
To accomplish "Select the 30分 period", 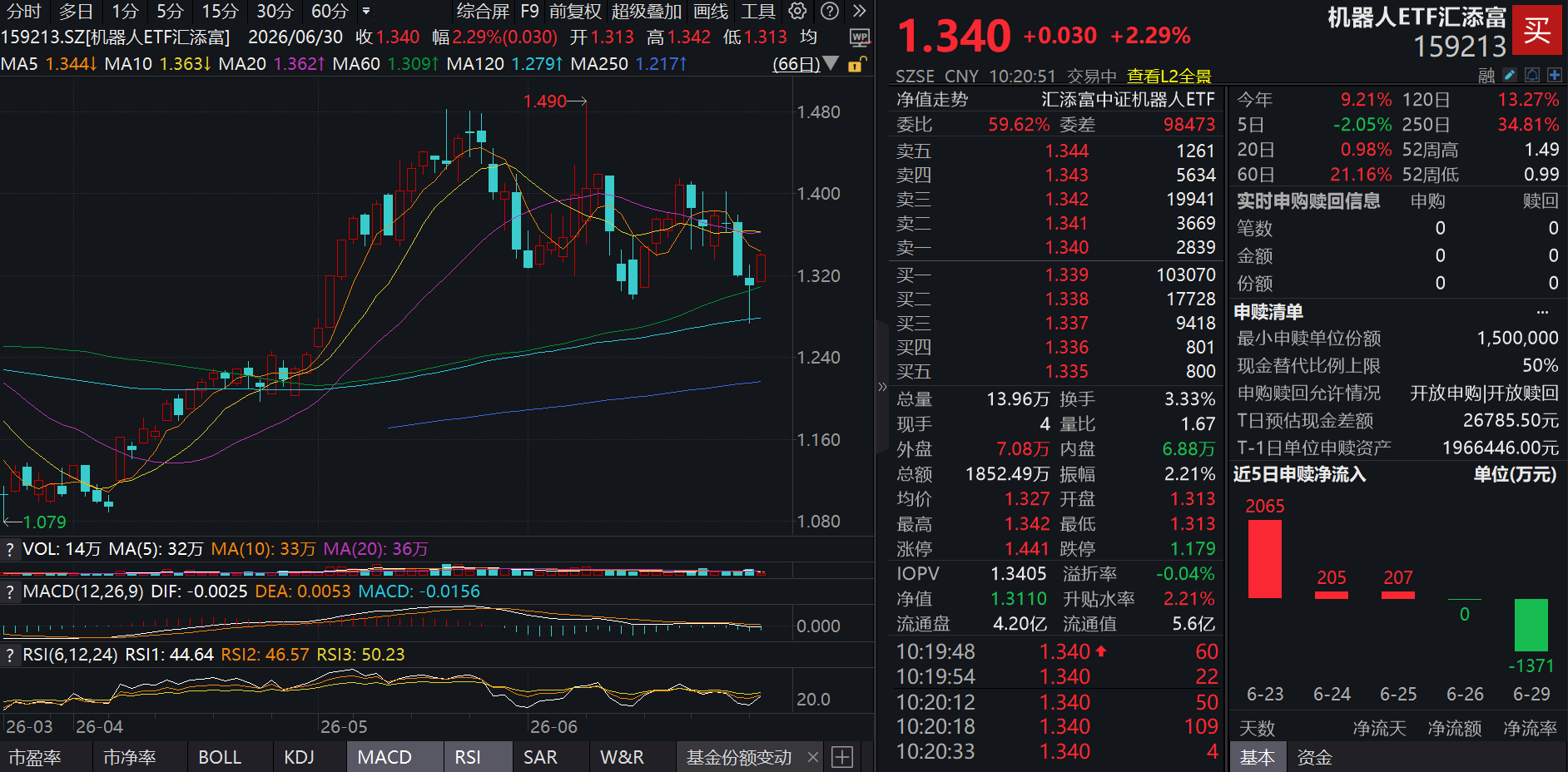I will point(275,11).
